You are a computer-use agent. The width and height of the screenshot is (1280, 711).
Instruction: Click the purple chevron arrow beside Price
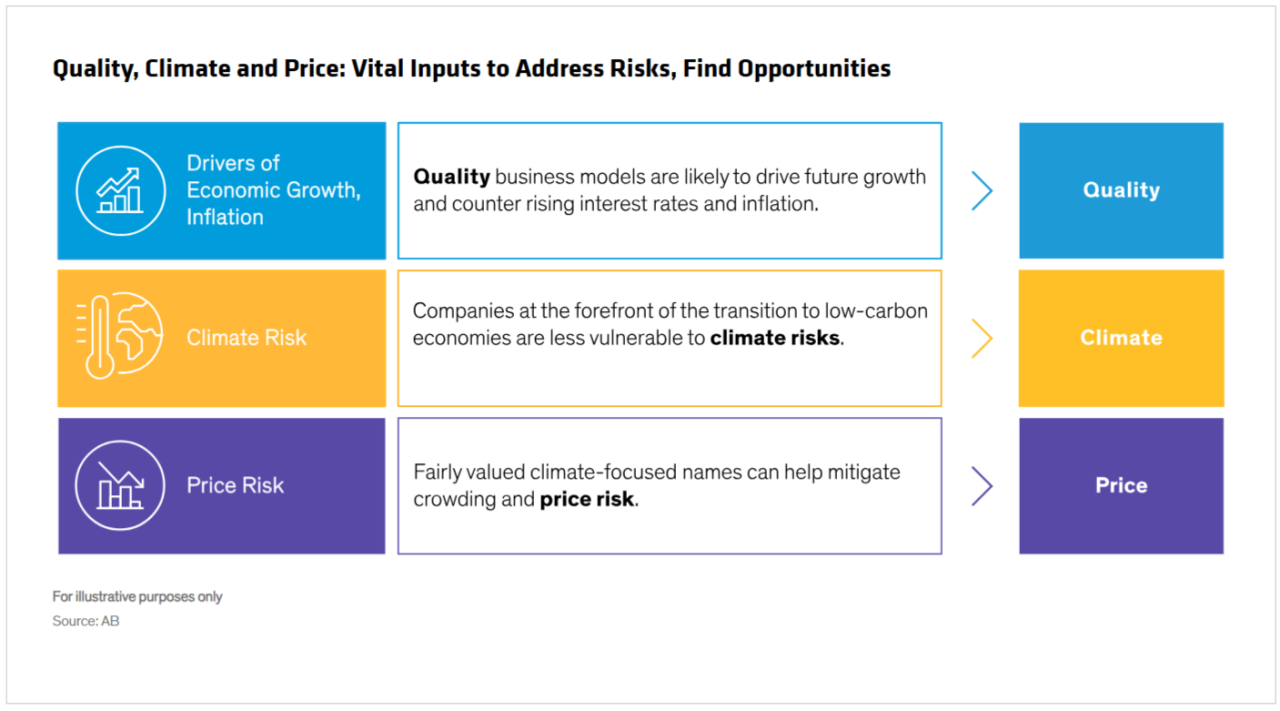[982, 486]
